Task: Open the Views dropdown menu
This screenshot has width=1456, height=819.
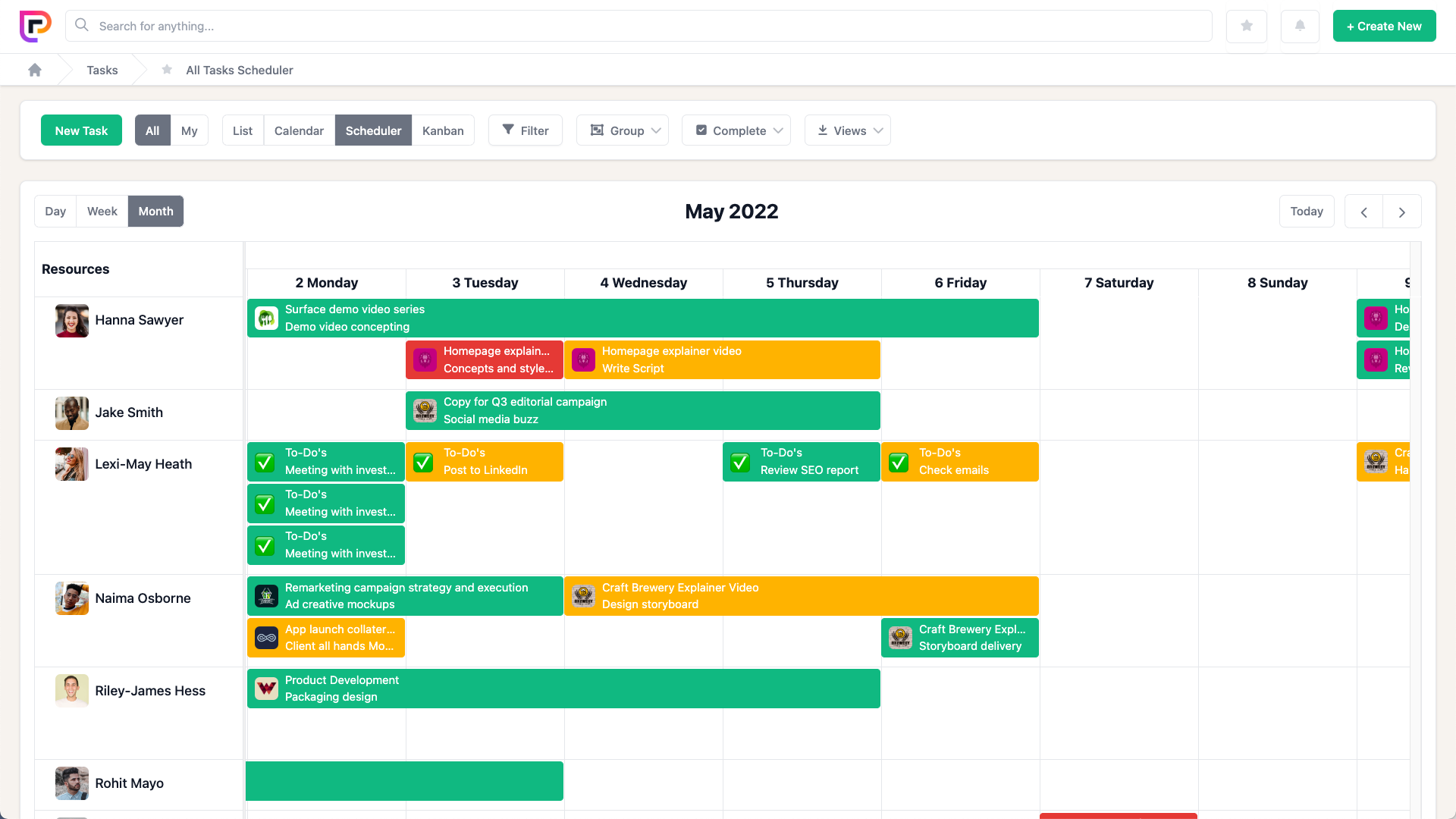Action: click(x=848, y=130)
